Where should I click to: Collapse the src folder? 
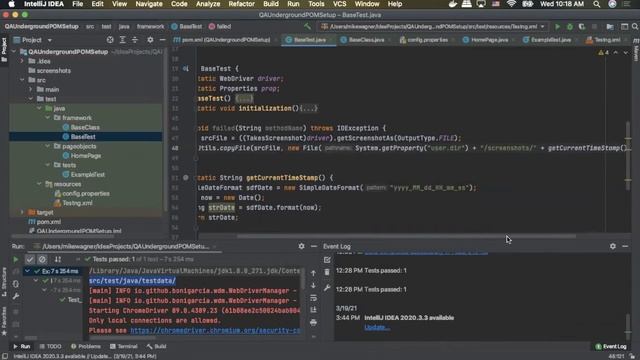pyautogui.click(x=22, y=80)
